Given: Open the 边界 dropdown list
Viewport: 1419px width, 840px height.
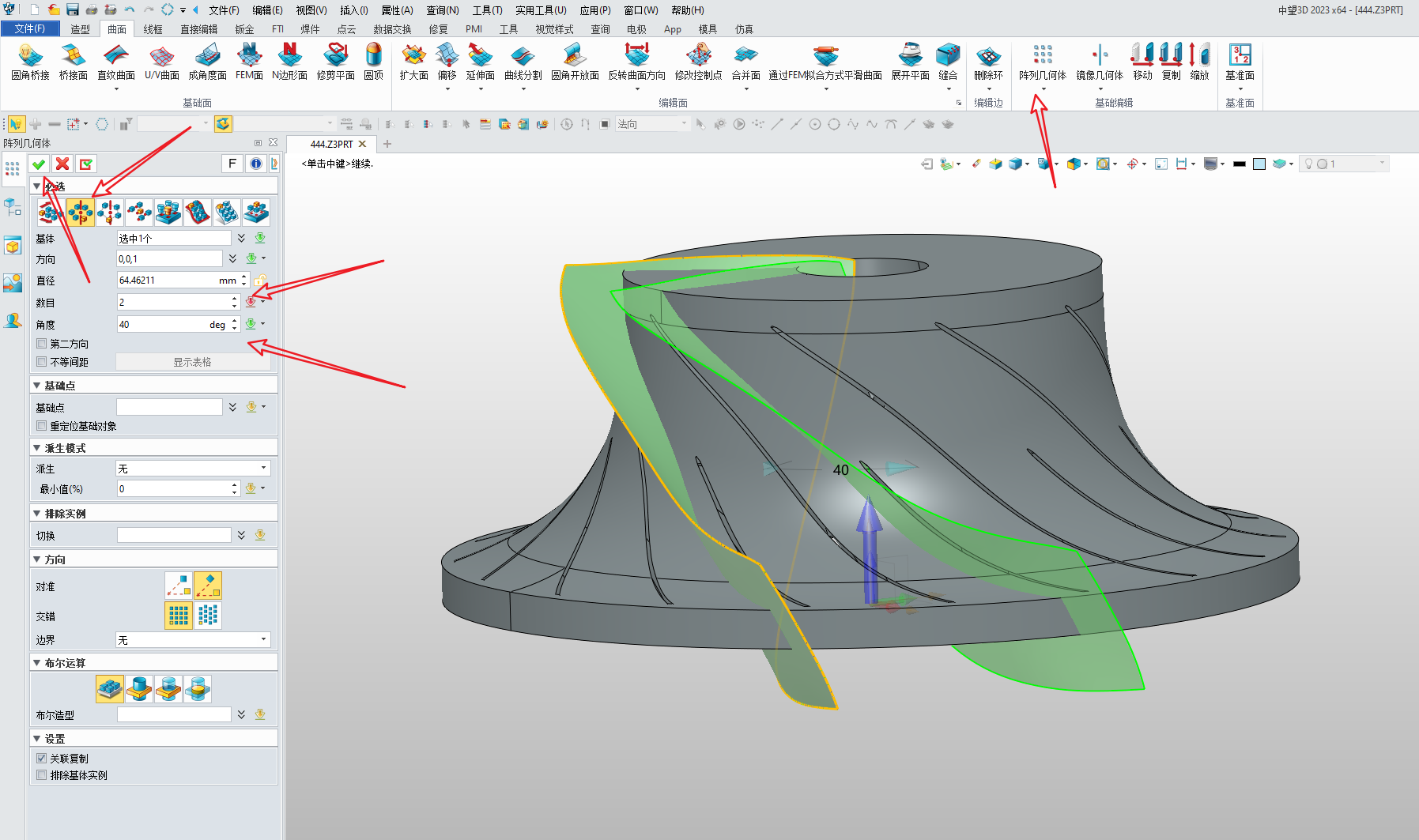Looking at the screenshot, I should [193, 640].
